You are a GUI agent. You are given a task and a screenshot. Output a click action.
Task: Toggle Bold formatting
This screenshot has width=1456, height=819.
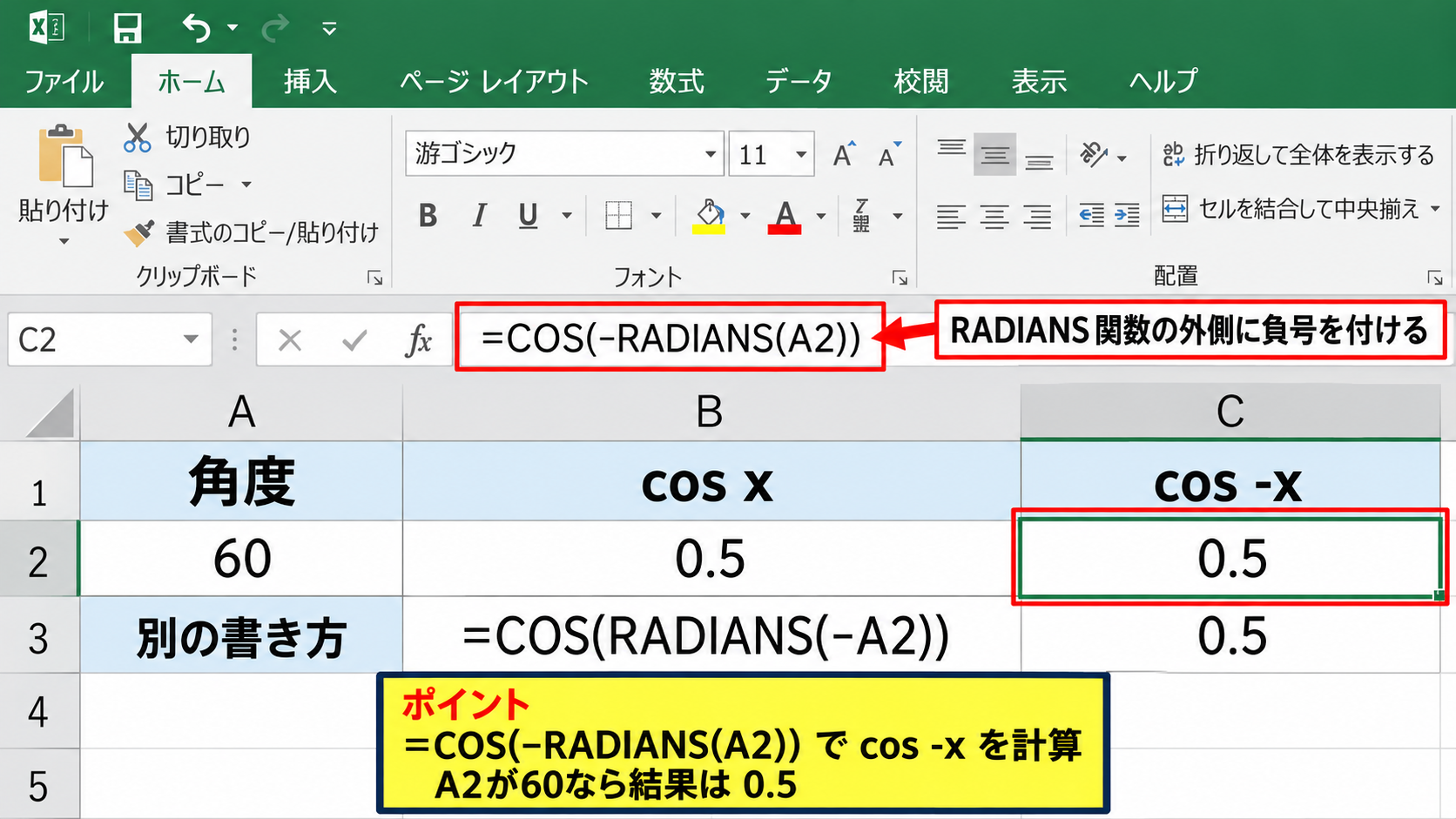(x=428, y=215)
